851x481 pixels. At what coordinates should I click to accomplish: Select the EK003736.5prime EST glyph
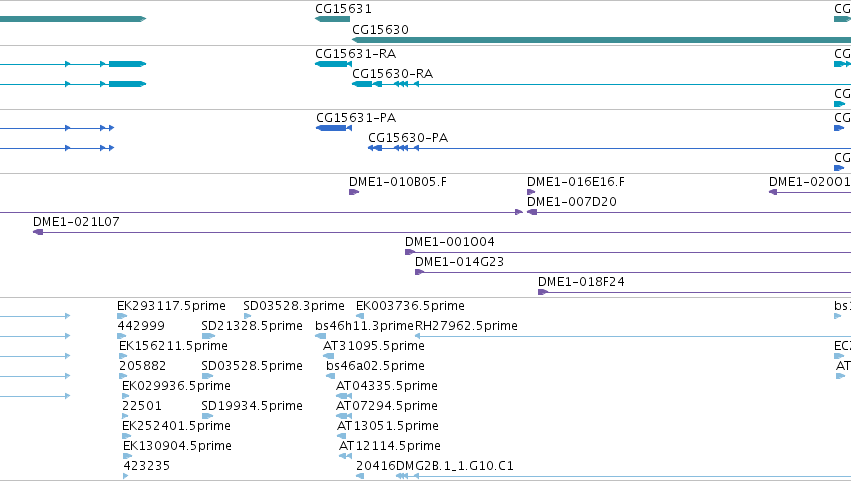coord(360,316)
